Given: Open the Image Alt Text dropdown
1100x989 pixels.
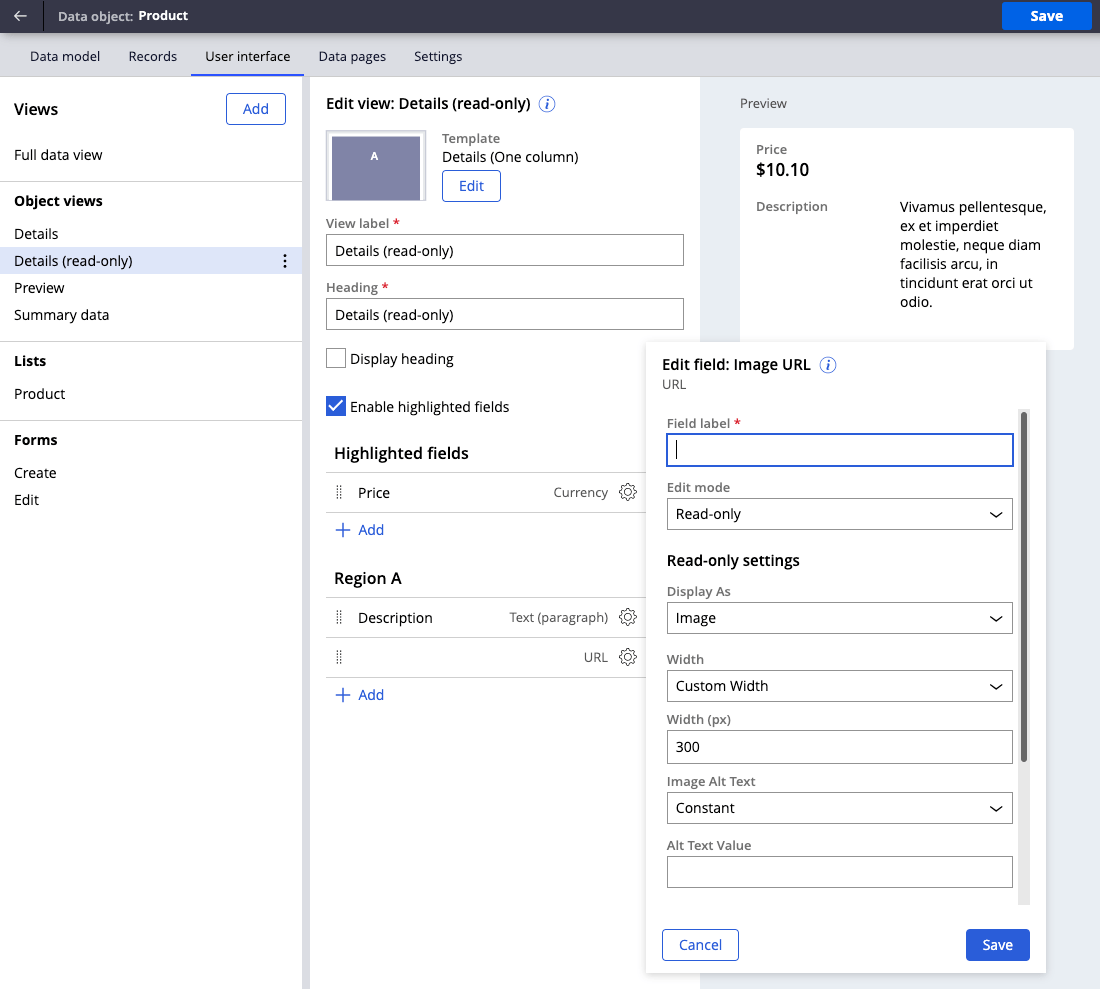Looking at the screenshot, I should (x=839, y=808).
